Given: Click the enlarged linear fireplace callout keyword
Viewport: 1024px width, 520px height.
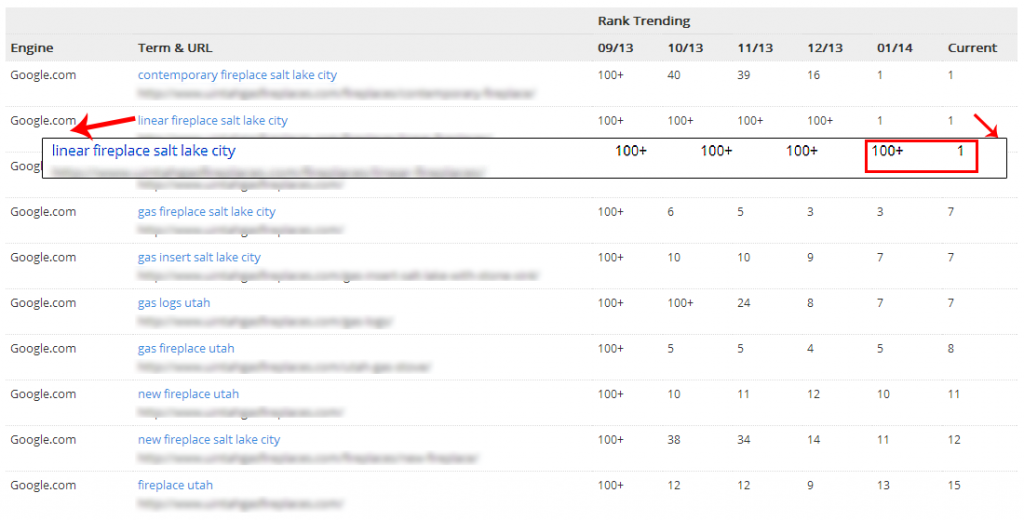Looking at the screenshot, I should tap(144, 151).
